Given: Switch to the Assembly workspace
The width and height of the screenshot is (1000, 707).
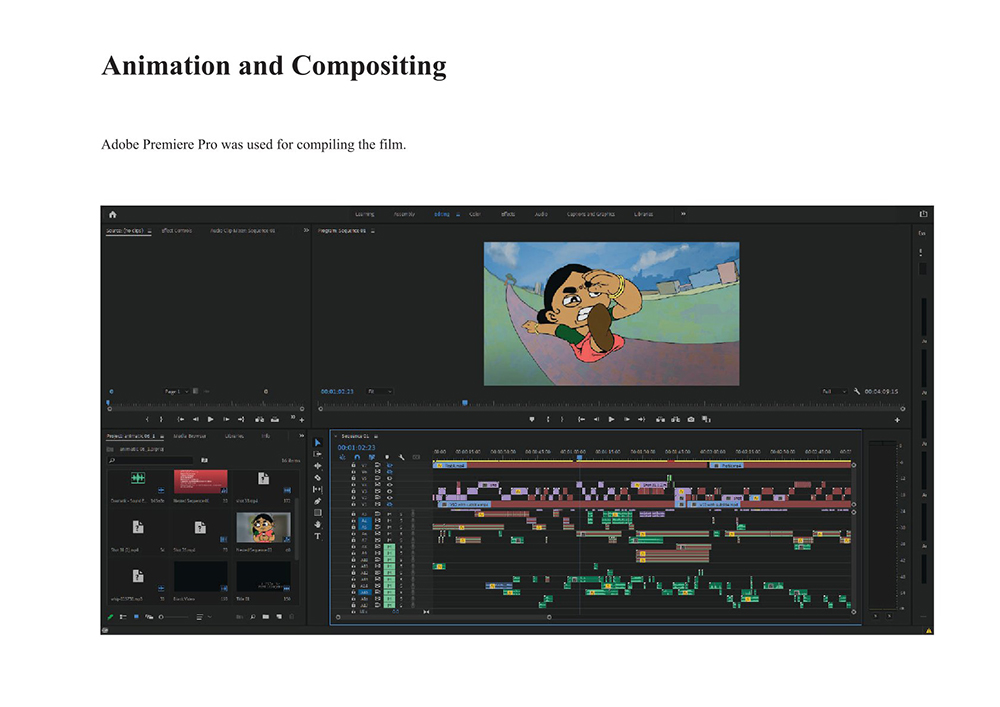Looking at the screenshot, I should [x=404, y=214].
